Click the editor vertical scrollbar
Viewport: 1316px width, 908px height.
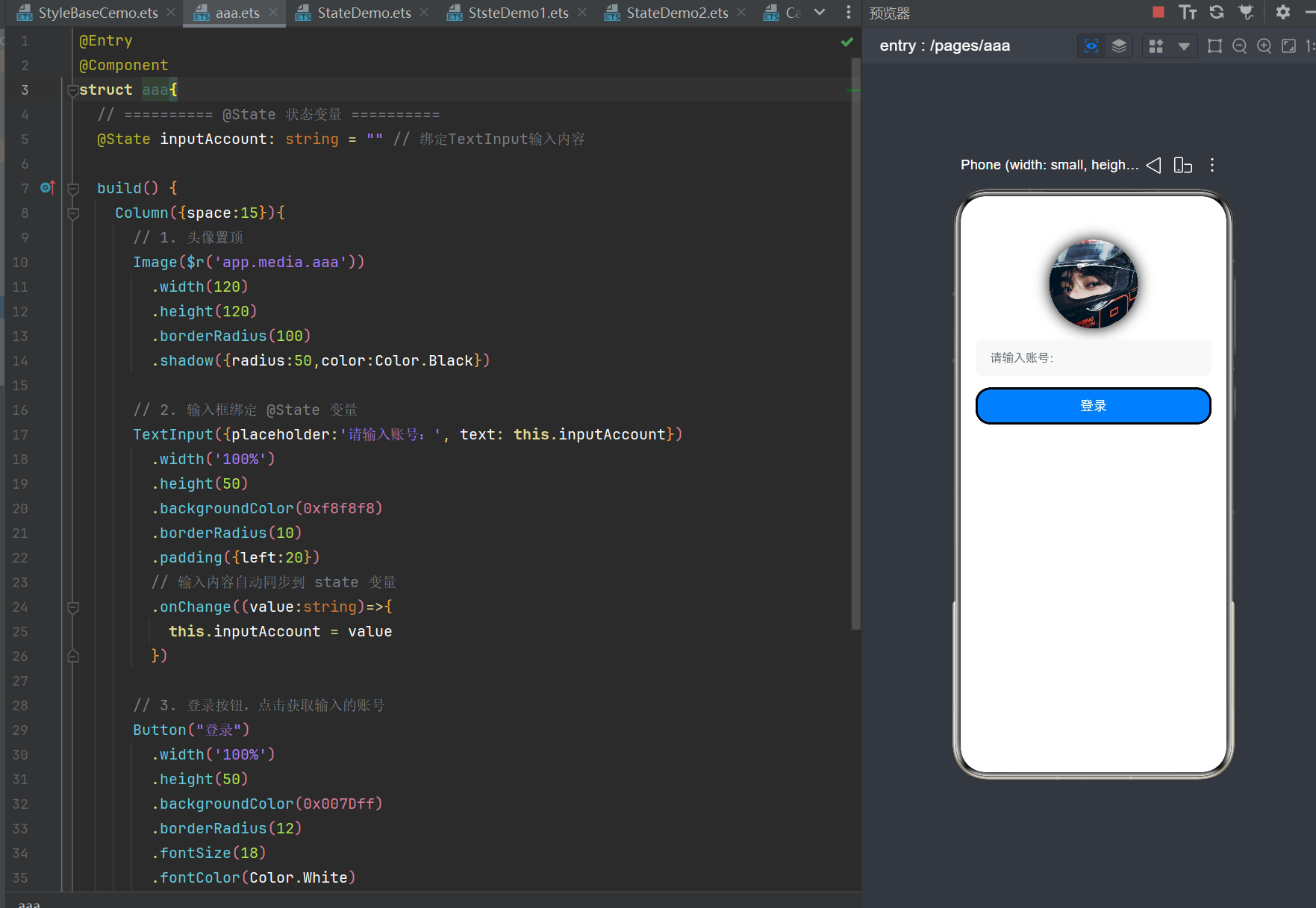(x=855, y=343)
